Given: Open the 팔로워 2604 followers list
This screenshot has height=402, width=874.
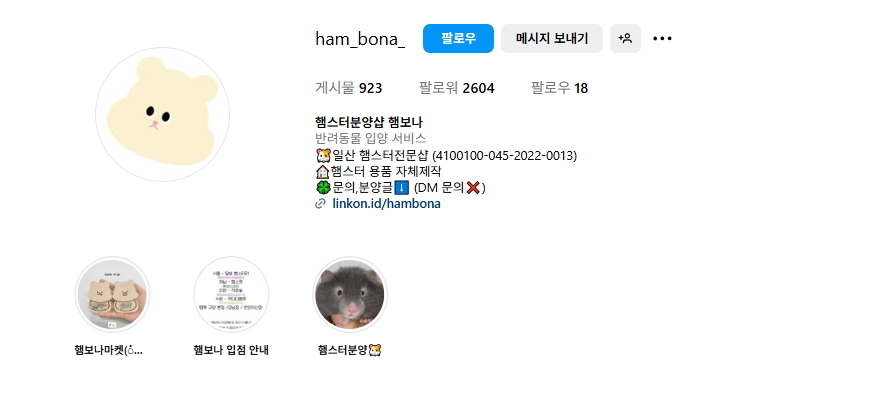Looking at the screenshot, I should point(457,88).
